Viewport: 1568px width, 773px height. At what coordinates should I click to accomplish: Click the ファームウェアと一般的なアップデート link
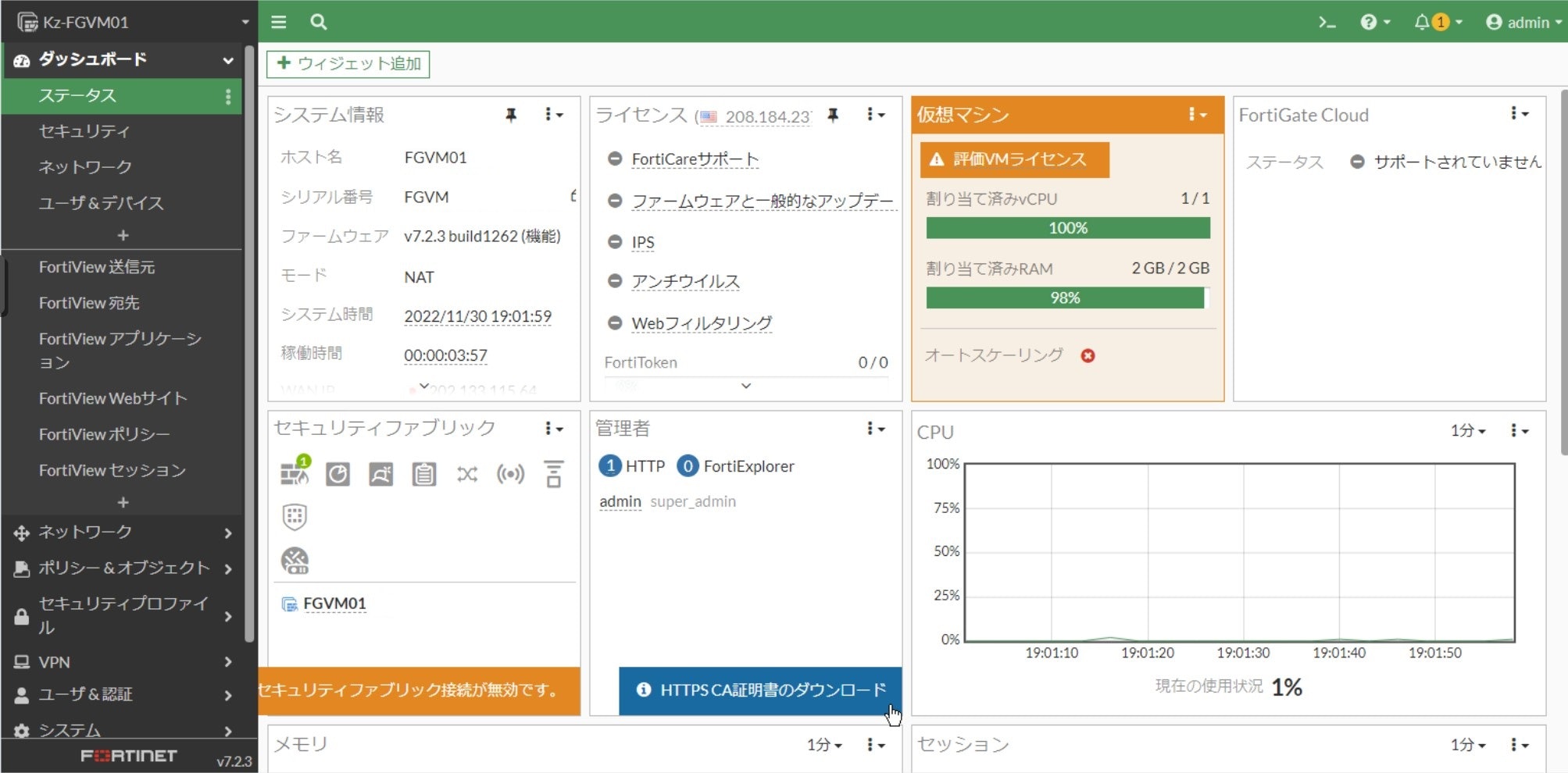(x=763, y=201)
